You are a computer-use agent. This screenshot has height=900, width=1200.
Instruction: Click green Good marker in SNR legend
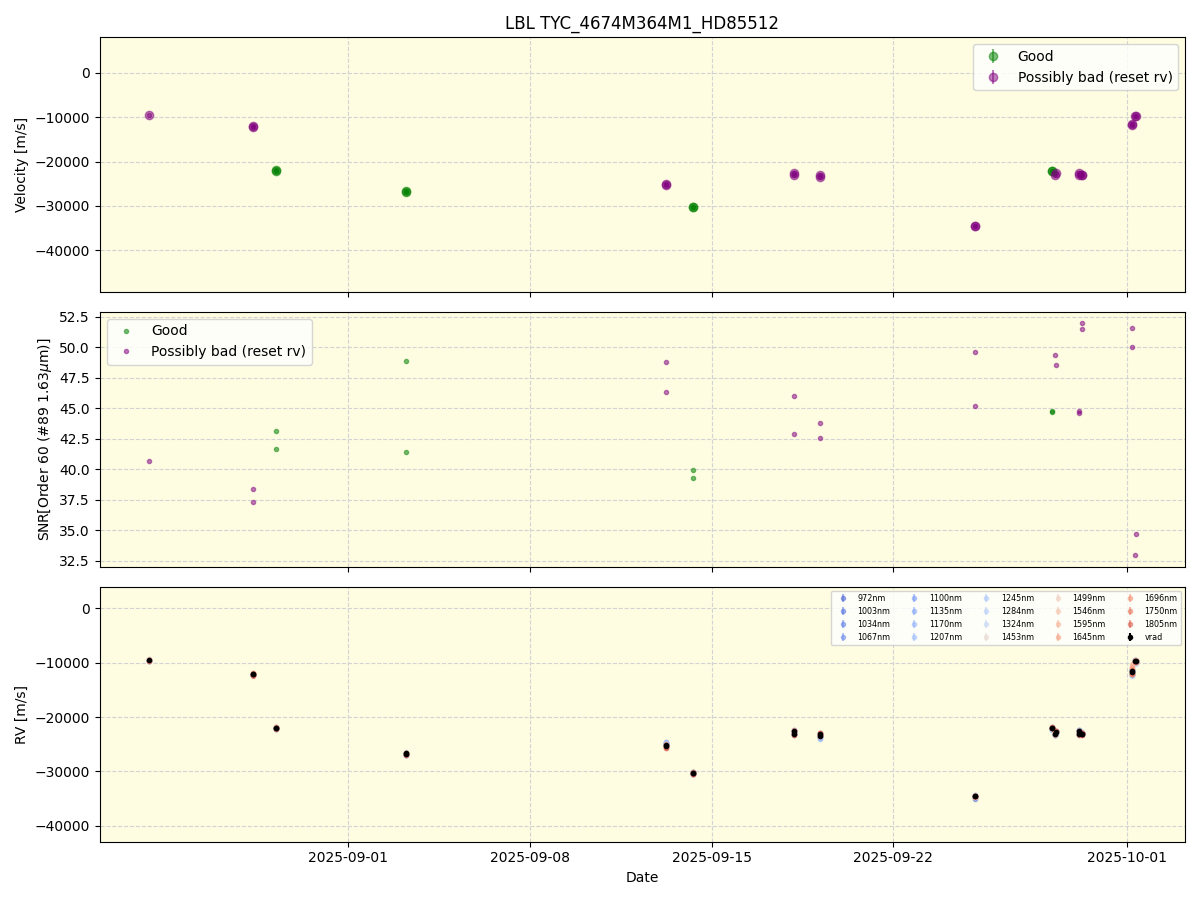(127, 331)
